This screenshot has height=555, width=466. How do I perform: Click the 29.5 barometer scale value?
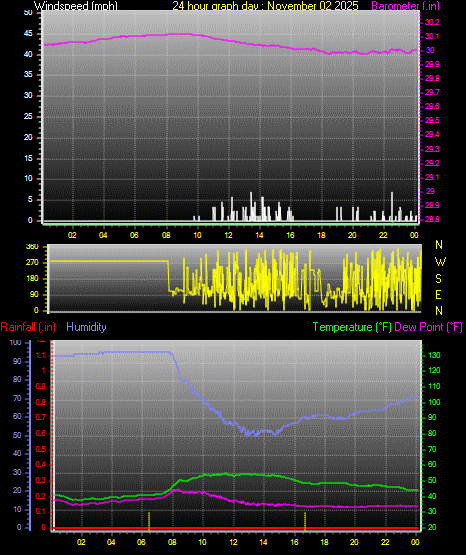(432, 121)
